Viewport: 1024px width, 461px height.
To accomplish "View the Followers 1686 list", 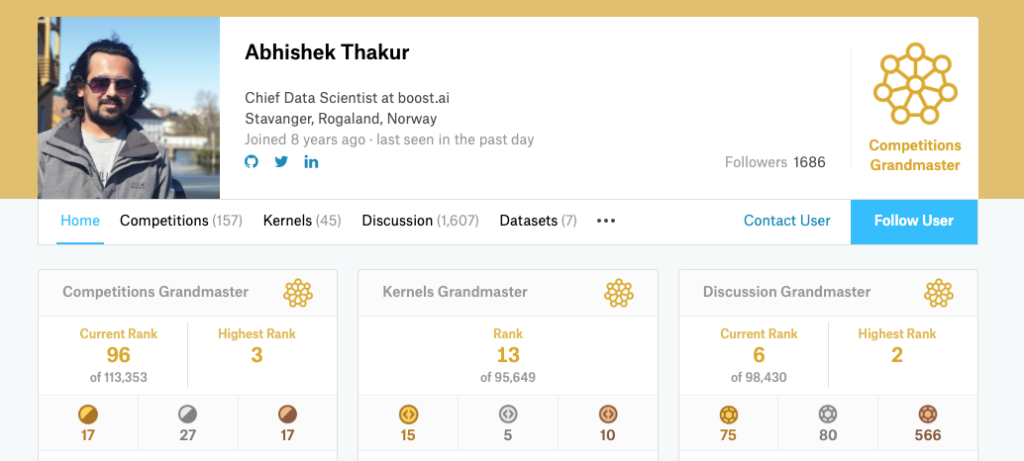I will (x=775, y=162).
